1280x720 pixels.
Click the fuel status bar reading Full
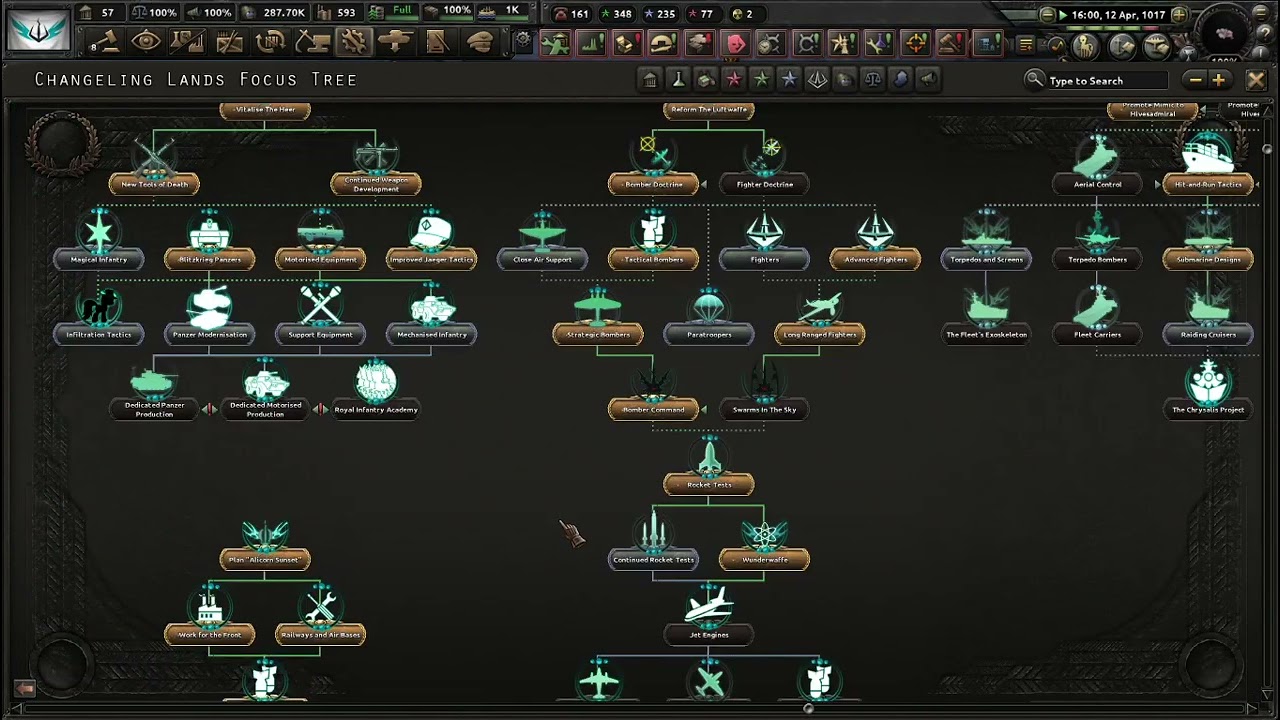[x=391, y=11]
